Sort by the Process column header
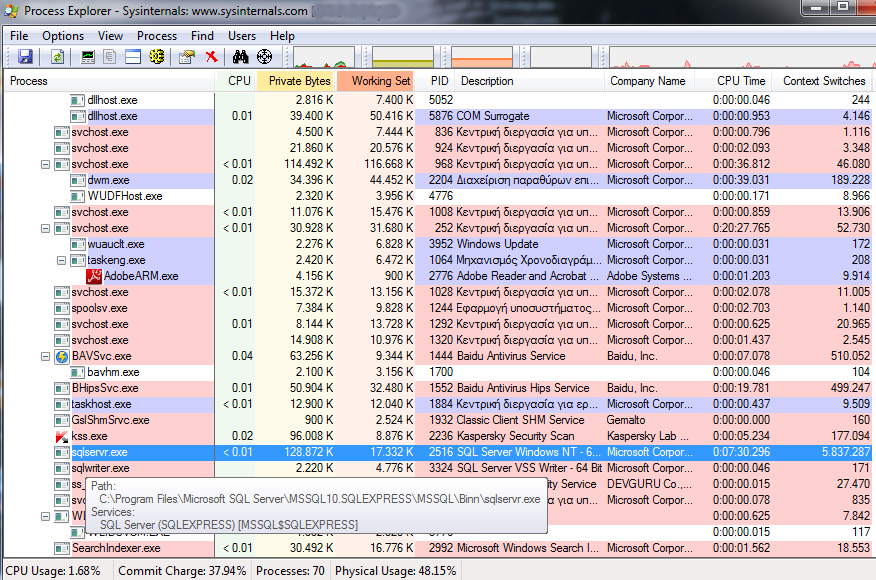Viewport: 876px width, 580px height. click(109, 81)
